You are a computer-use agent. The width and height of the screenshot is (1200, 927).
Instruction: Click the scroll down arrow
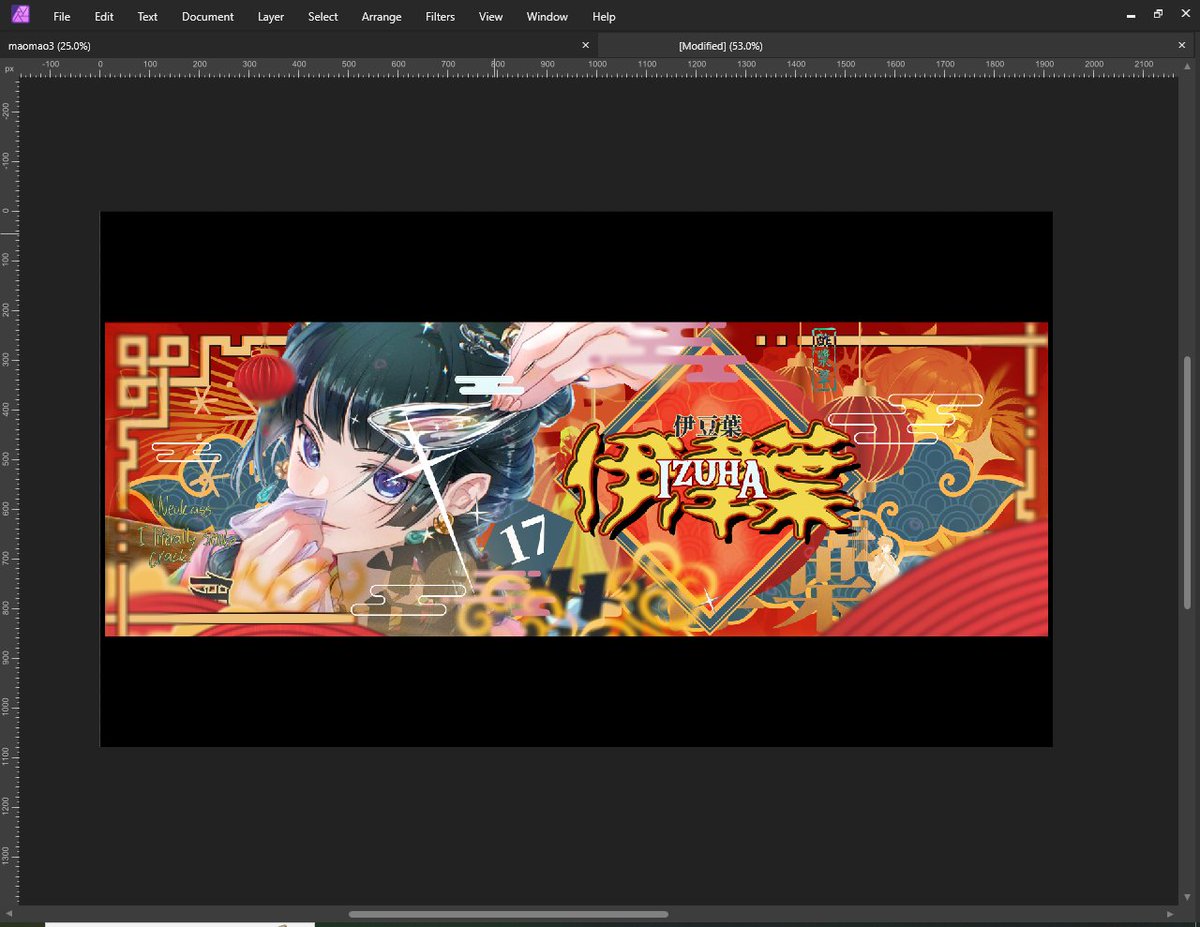click(1187, 897)
